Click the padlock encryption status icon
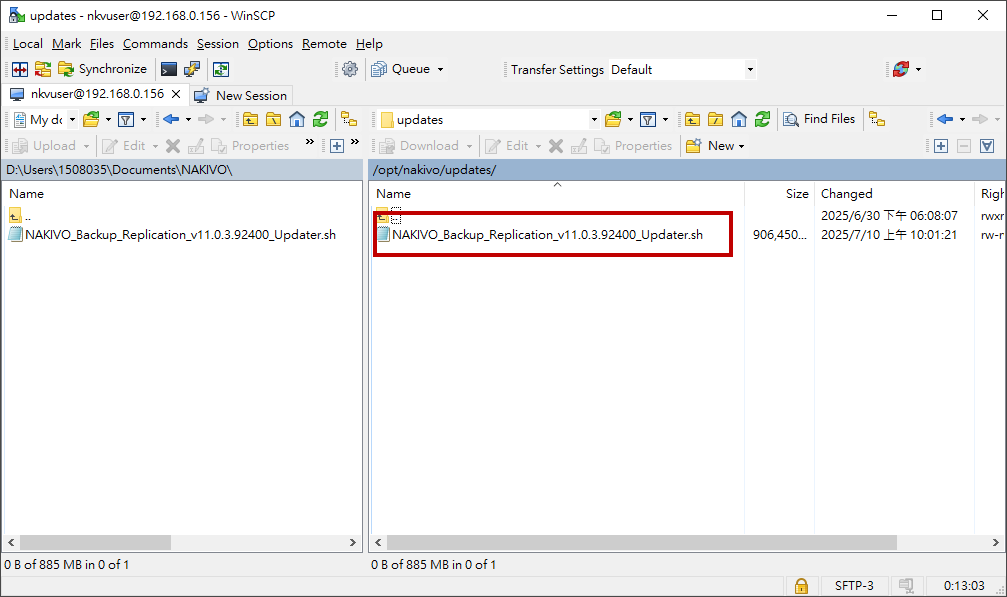Viewport: 1007px width, 597px height. pyautogui.click(x=801, y=585)
